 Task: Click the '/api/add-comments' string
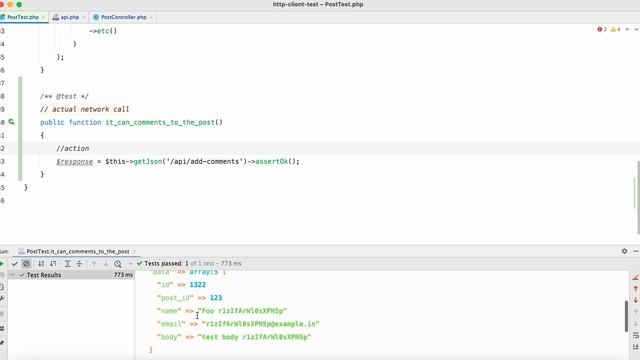[205, 162]
